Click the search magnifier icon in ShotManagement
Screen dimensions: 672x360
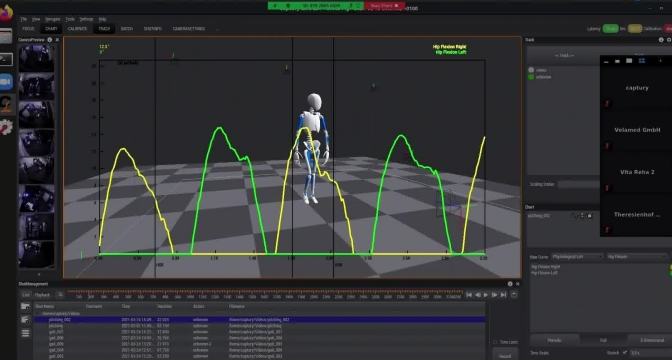click(x=60, y=295)
